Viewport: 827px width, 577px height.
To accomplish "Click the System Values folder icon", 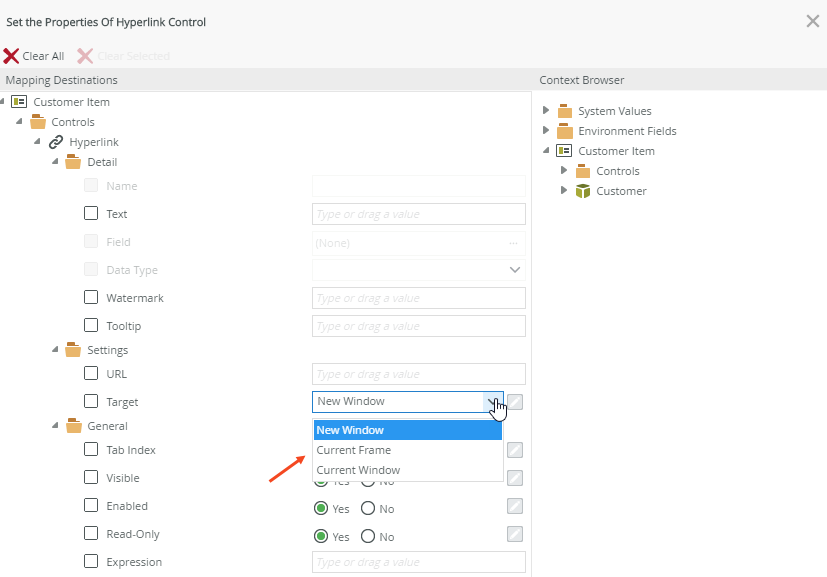I will point(564,111).
